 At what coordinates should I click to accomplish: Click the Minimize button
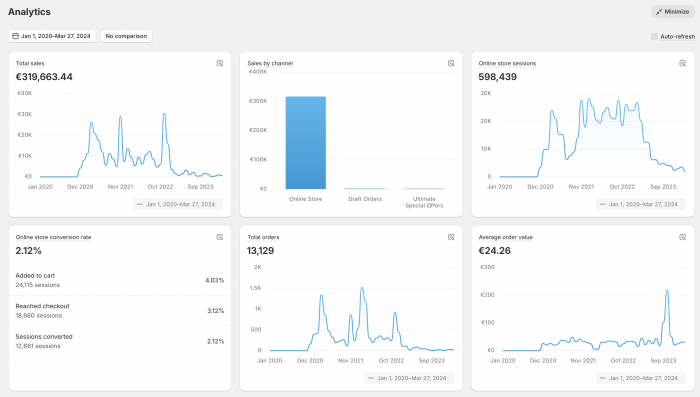pyautogui.click(x=673, y=12)
